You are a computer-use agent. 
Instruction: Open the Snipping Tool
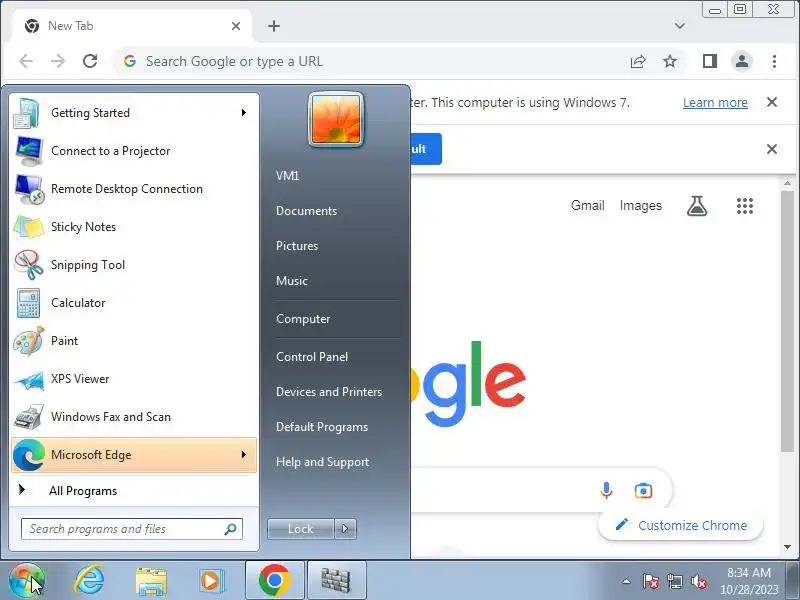(x=134, y=265)
